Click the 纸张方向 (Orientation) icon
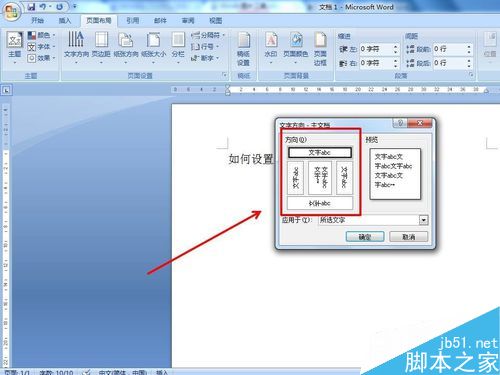The width and height of the screenshot is (500, 375). 126,47
